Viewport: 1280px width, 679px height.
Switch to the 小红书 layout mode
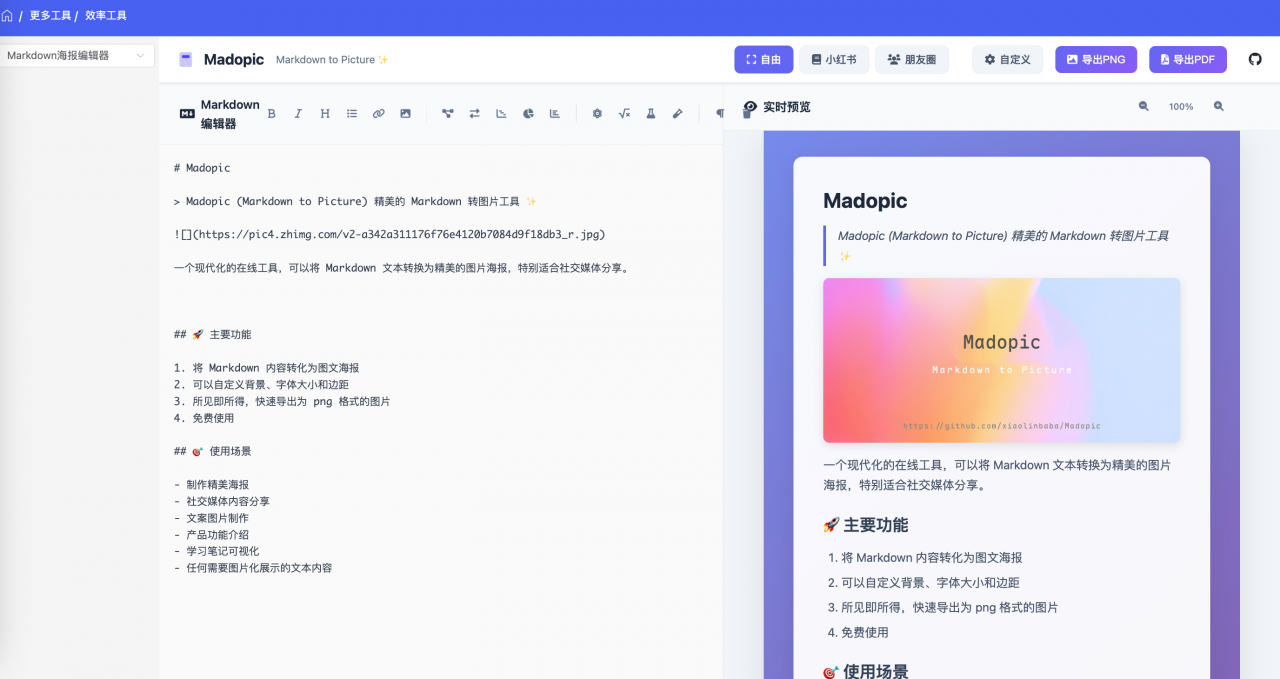click(x=834, y=60)
